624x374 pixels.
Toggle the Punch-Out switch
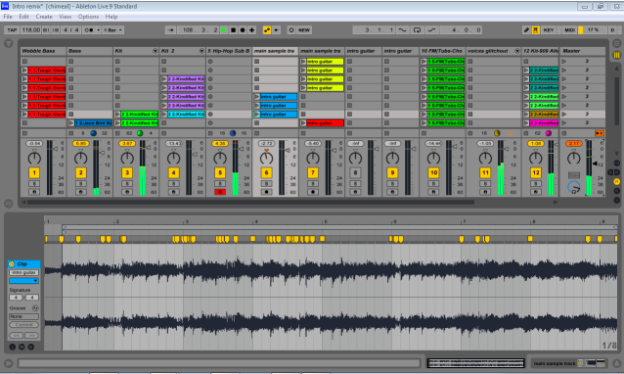431,30
